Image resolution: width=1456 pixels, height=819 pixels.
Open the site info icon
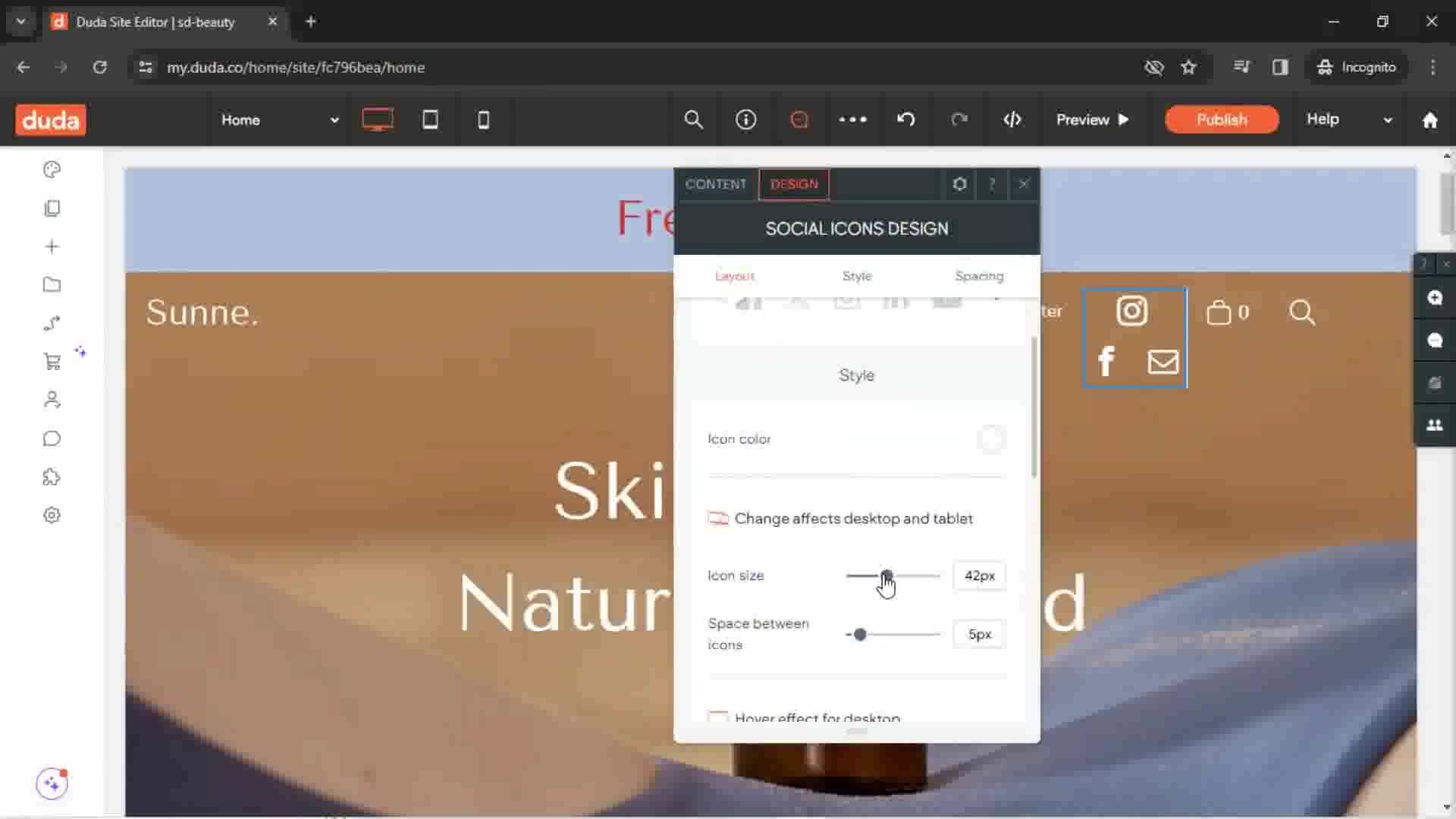tap(746, 120)
